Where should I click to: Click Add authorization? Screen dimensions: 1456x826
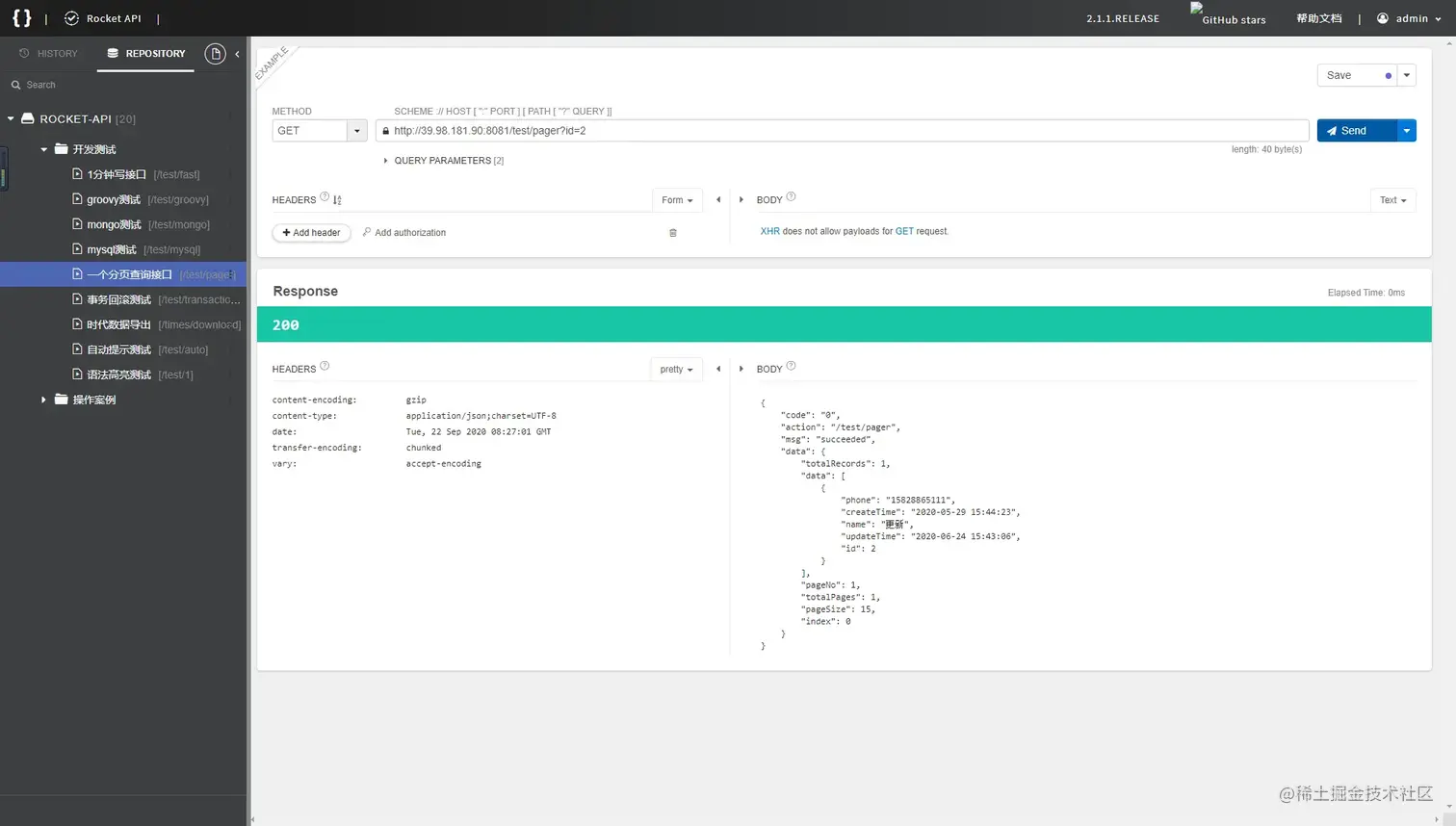[x=404, y=233]
